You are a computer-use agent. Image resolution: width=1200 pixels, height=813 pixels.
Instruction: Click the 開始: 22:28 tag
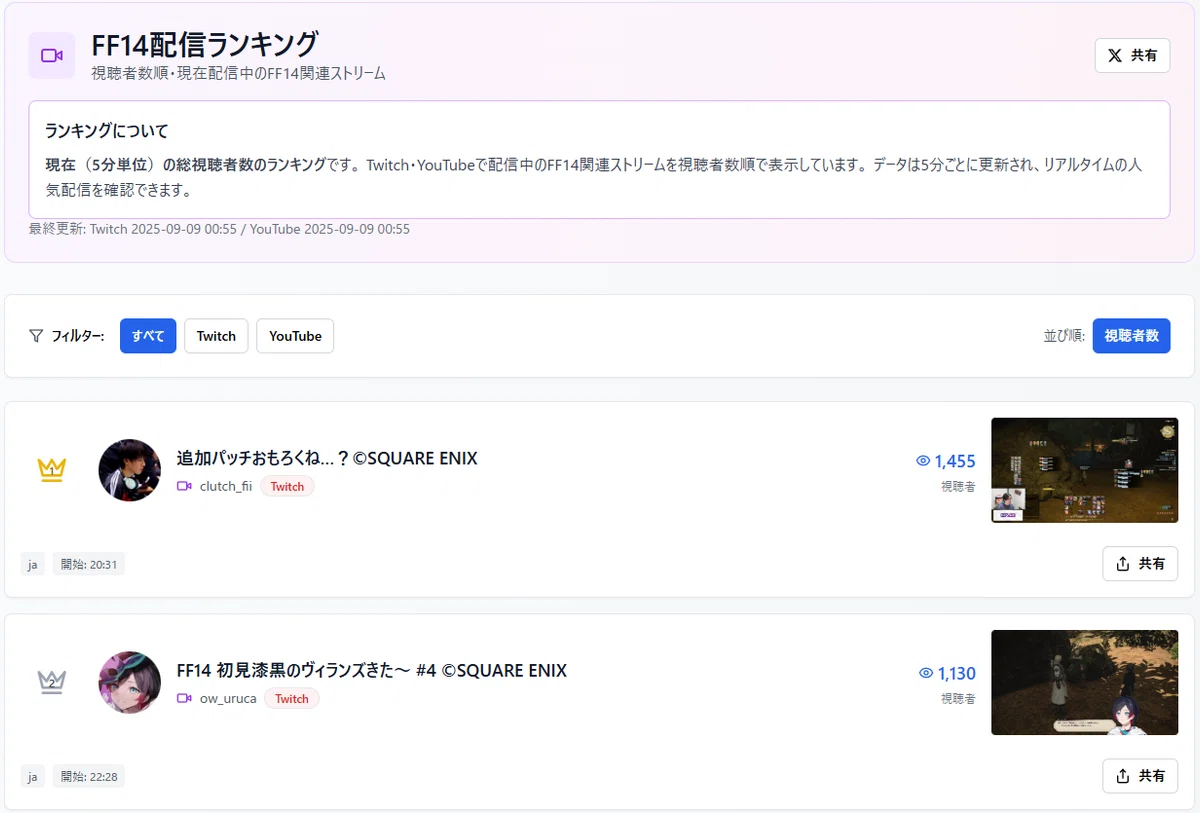[x=89, y=776]
